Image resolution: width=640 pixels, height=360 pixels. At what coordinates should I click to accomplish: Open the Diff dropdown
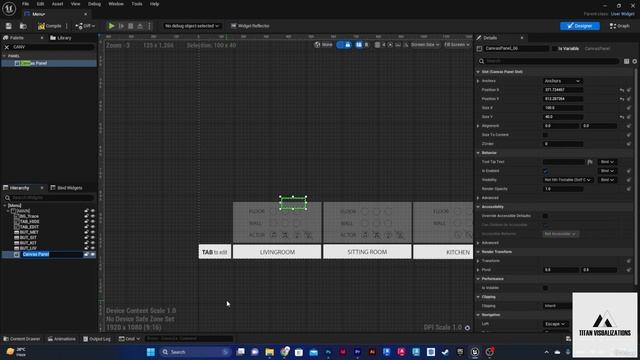(85, 26)
